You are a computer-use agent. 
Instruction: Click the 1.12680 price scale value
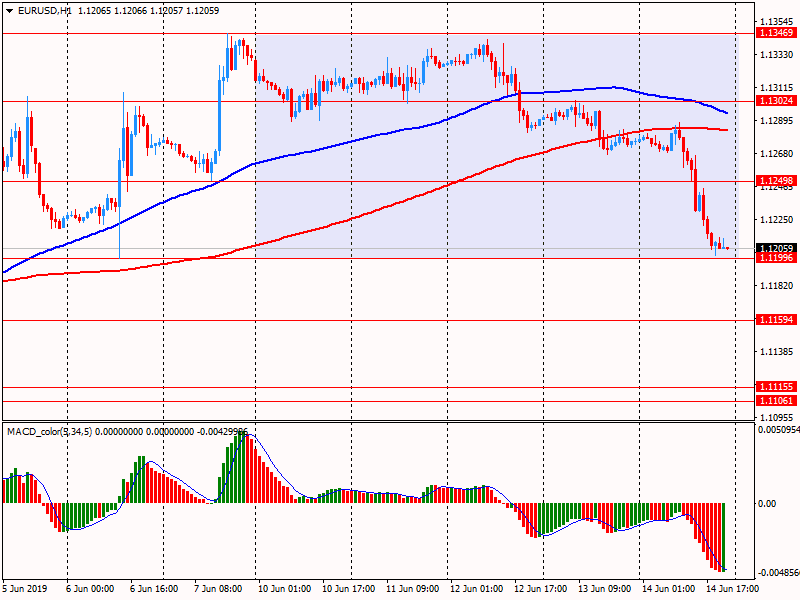pyautogui.click(x=777, y=154)
